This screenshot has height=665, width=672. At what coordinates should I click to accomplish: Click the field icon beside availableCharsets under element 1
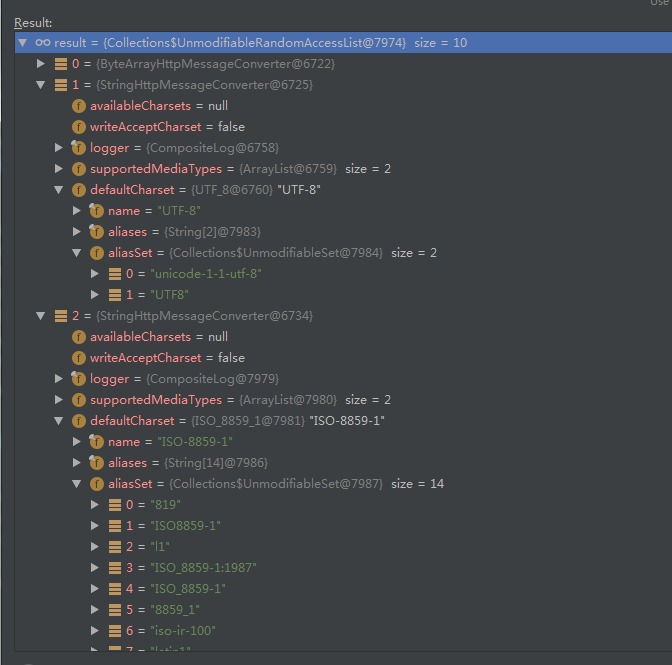(x=79, y=106)
